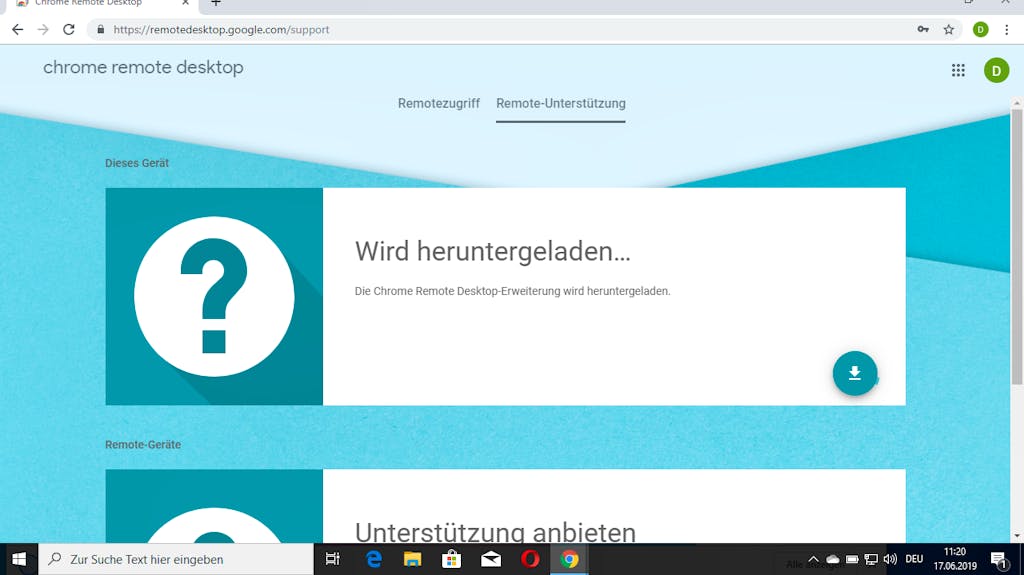
Task: Open the volume control icon
Action: tap(890, 559)
